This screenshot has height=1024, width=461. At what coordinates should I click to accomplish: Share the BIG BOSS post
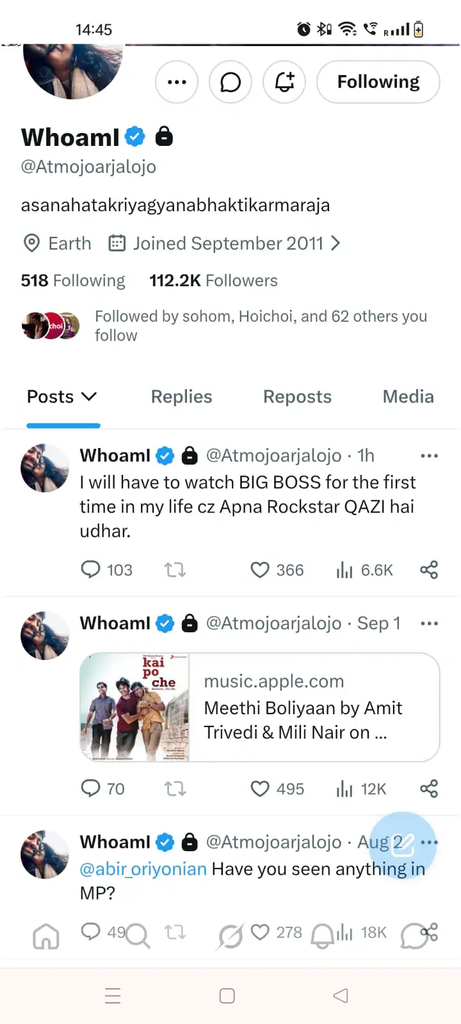point(429,570)
